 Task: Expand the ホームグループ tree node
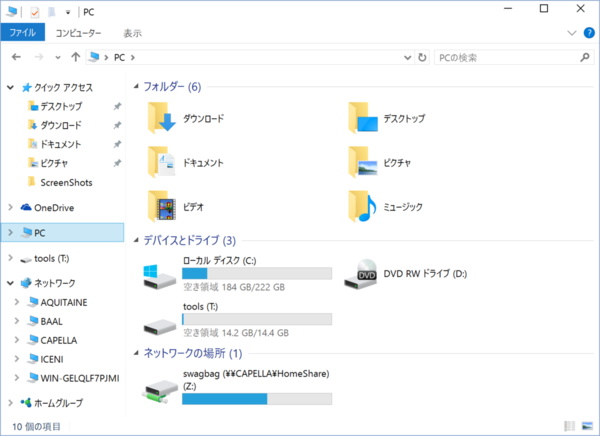[11, 403]
